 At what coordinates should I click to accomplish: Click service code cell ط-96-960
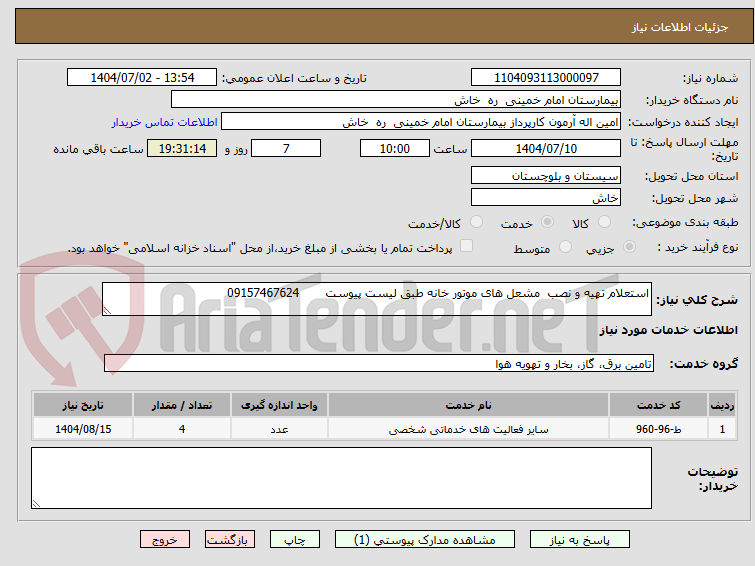tap(658, 429)
